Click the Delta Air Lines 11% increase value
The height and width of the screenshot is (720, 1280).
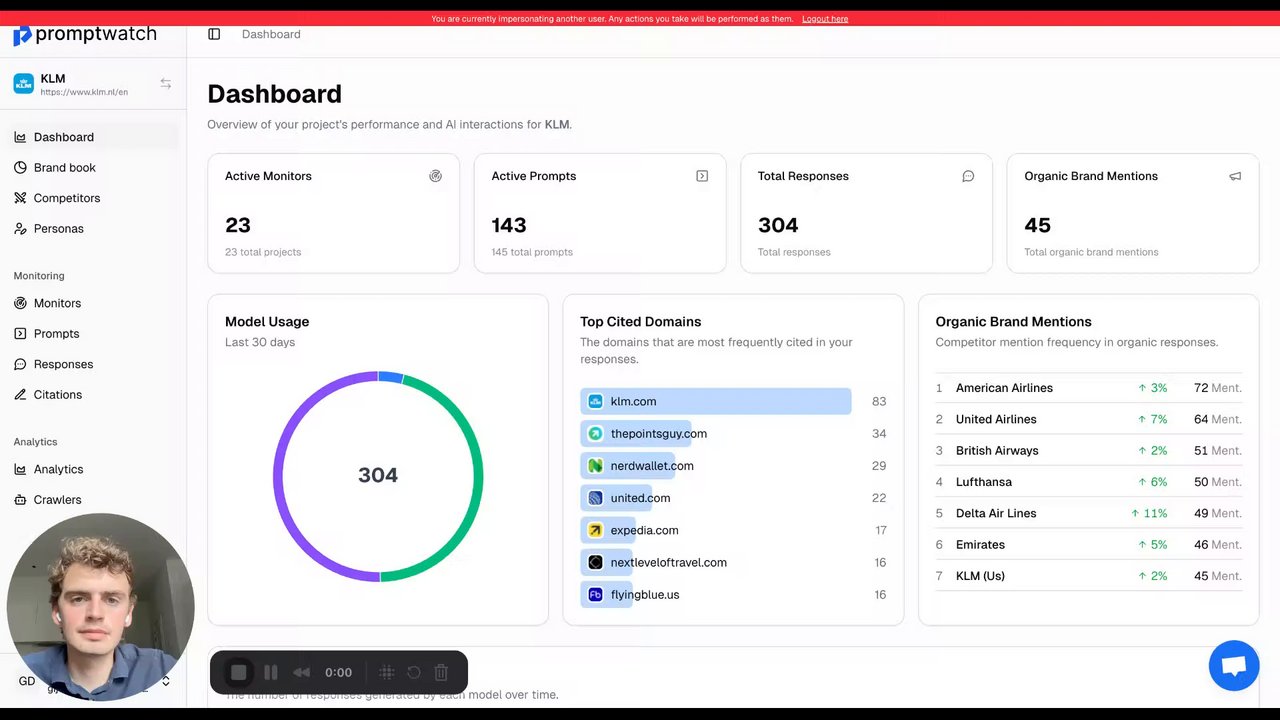(1149, 513)
